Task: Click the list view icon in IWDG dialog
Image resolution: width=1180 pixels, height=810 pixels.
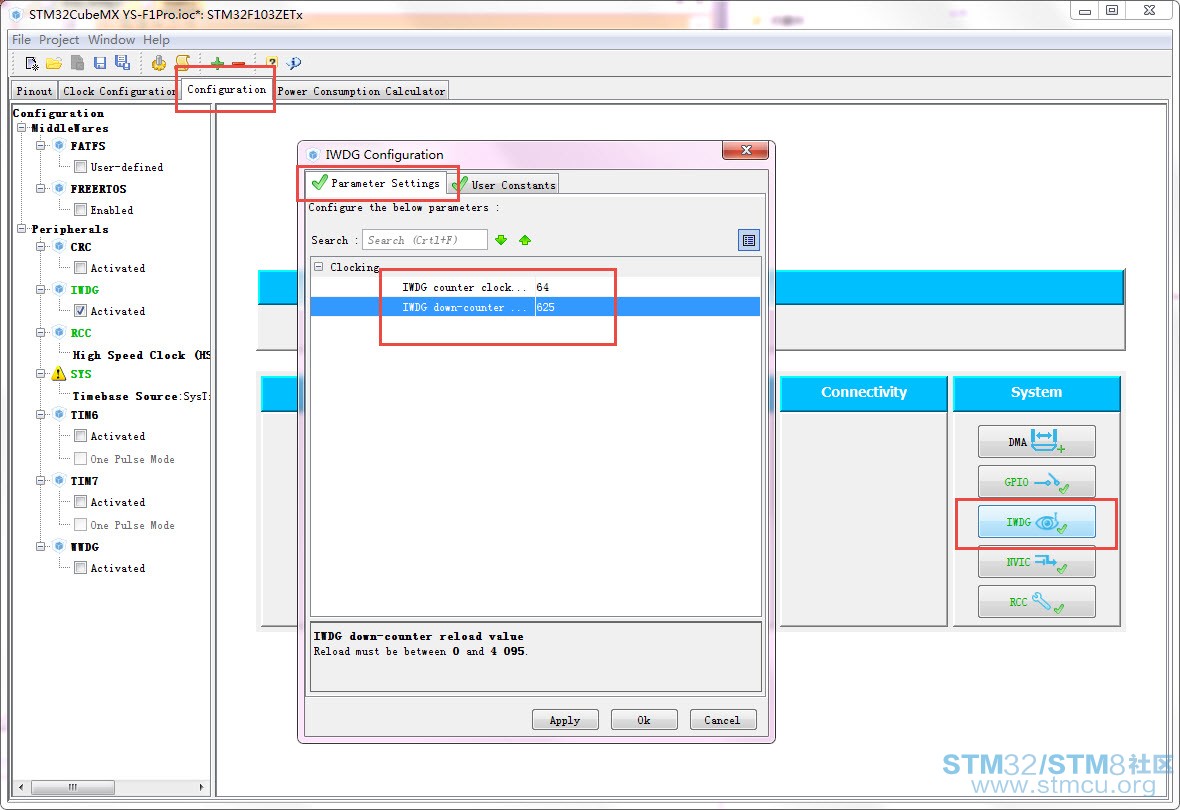Action: tap(749, 240)
